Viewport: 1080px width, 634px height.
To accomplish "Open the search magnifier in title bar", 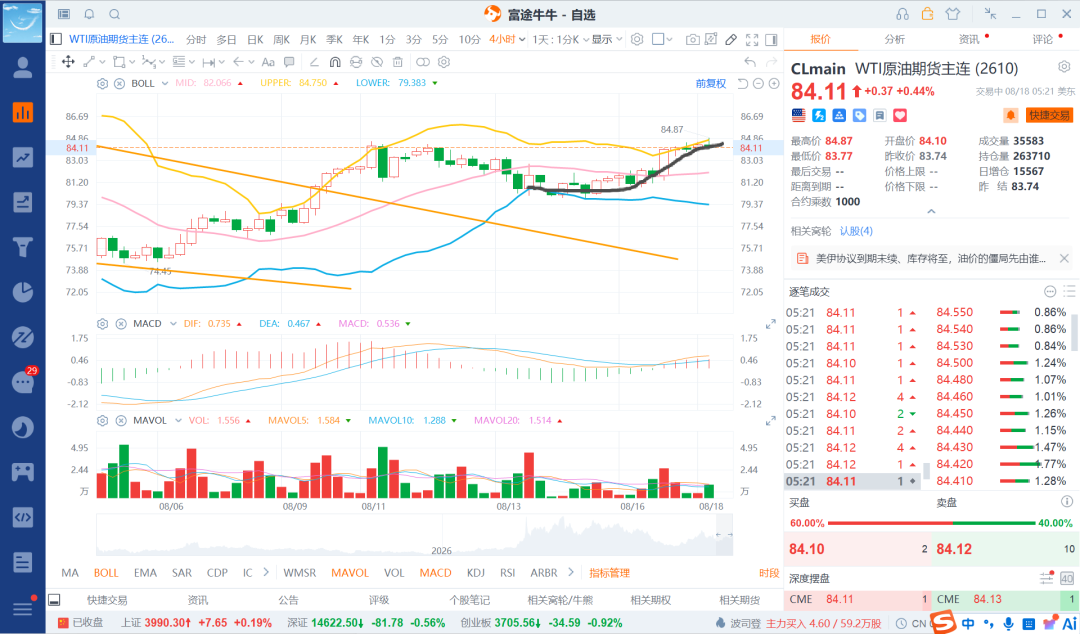I will tap(115, 14).
